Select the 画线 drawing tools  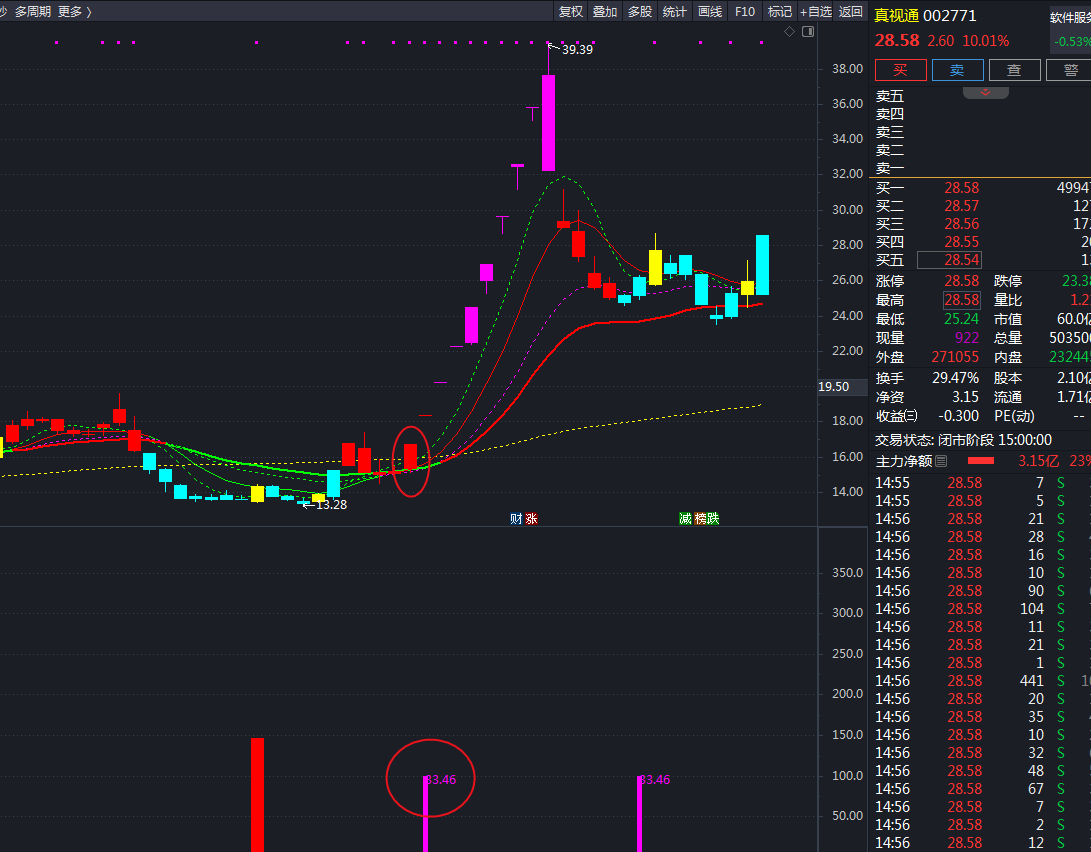click(710, 12)
